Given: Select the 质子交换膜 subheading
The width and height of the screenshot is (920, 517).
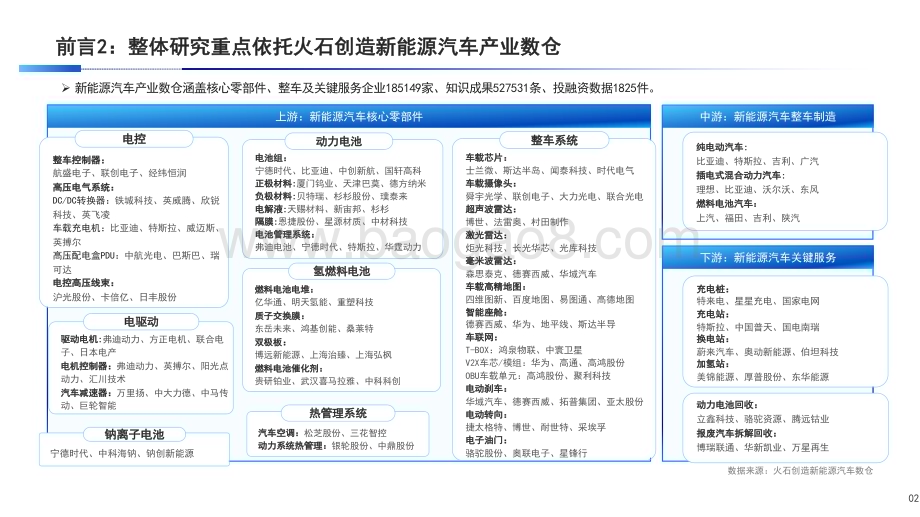Looking at the screenshot, I should (280, 316).
